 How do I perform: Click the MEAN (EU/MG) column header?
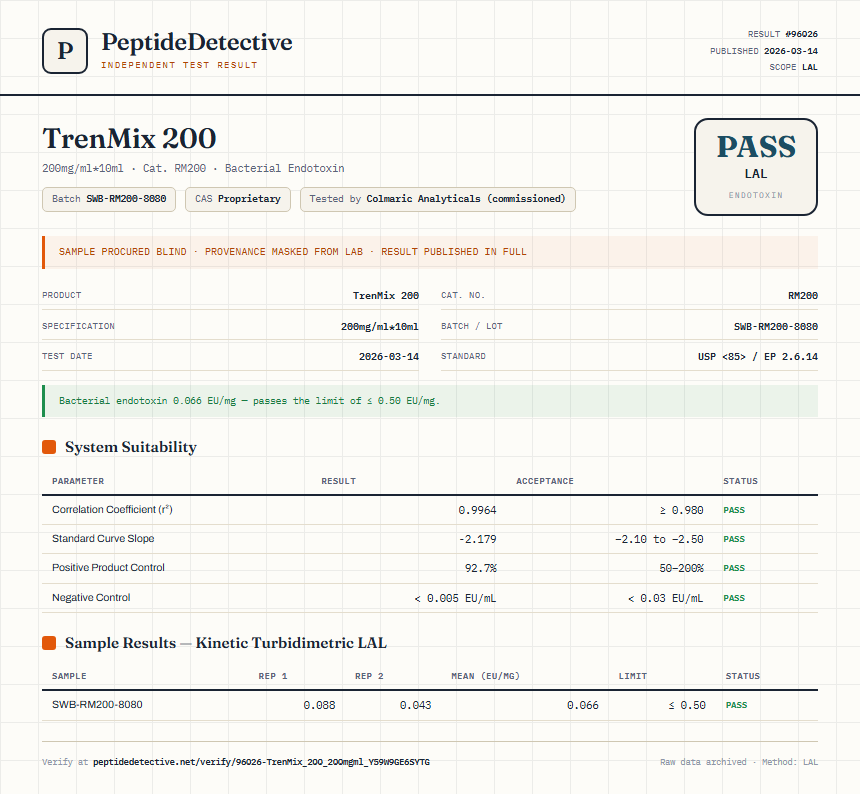(x=485, y=676)
